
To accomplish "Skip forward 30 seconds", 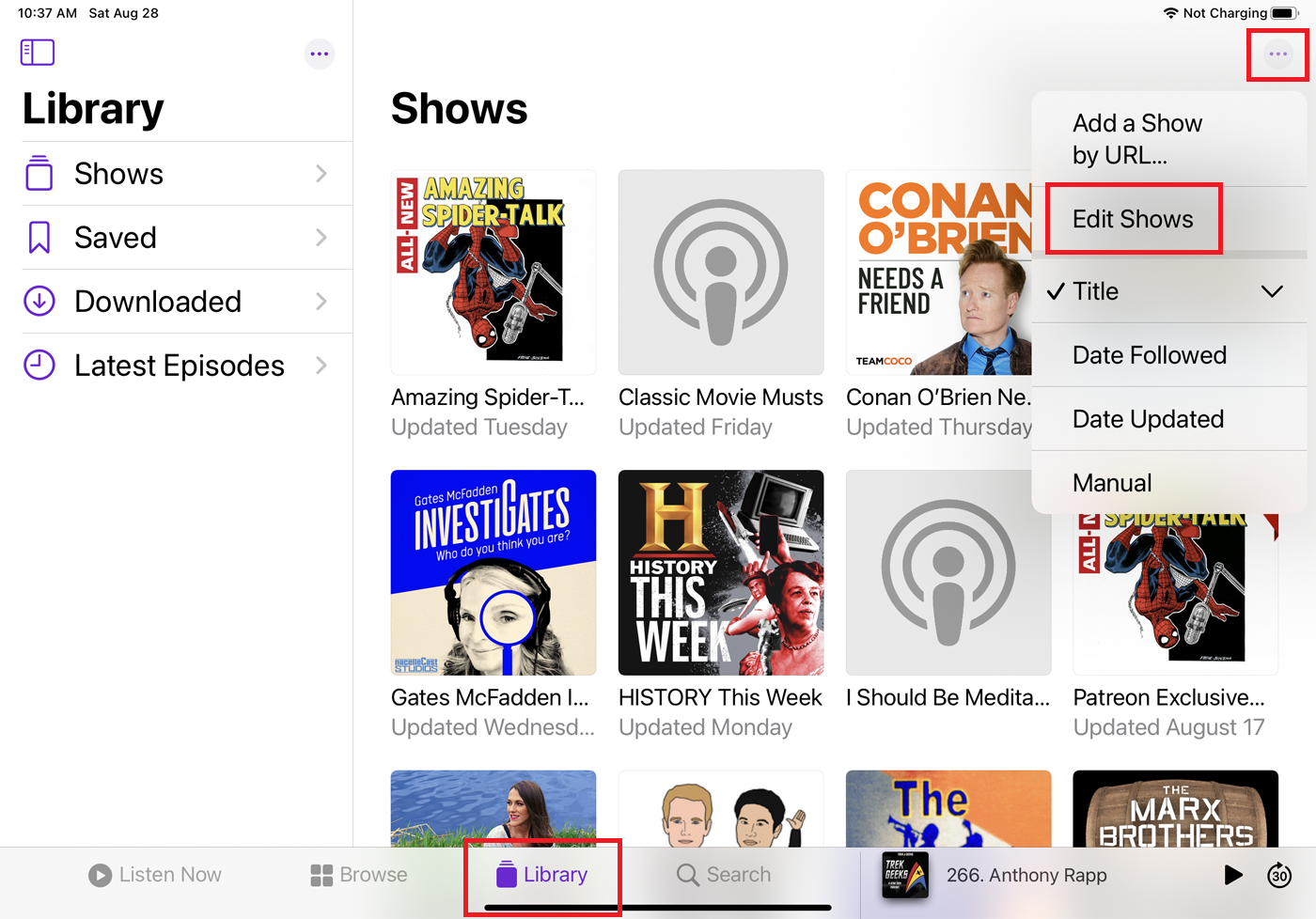I will click(x=1279, y=875).
